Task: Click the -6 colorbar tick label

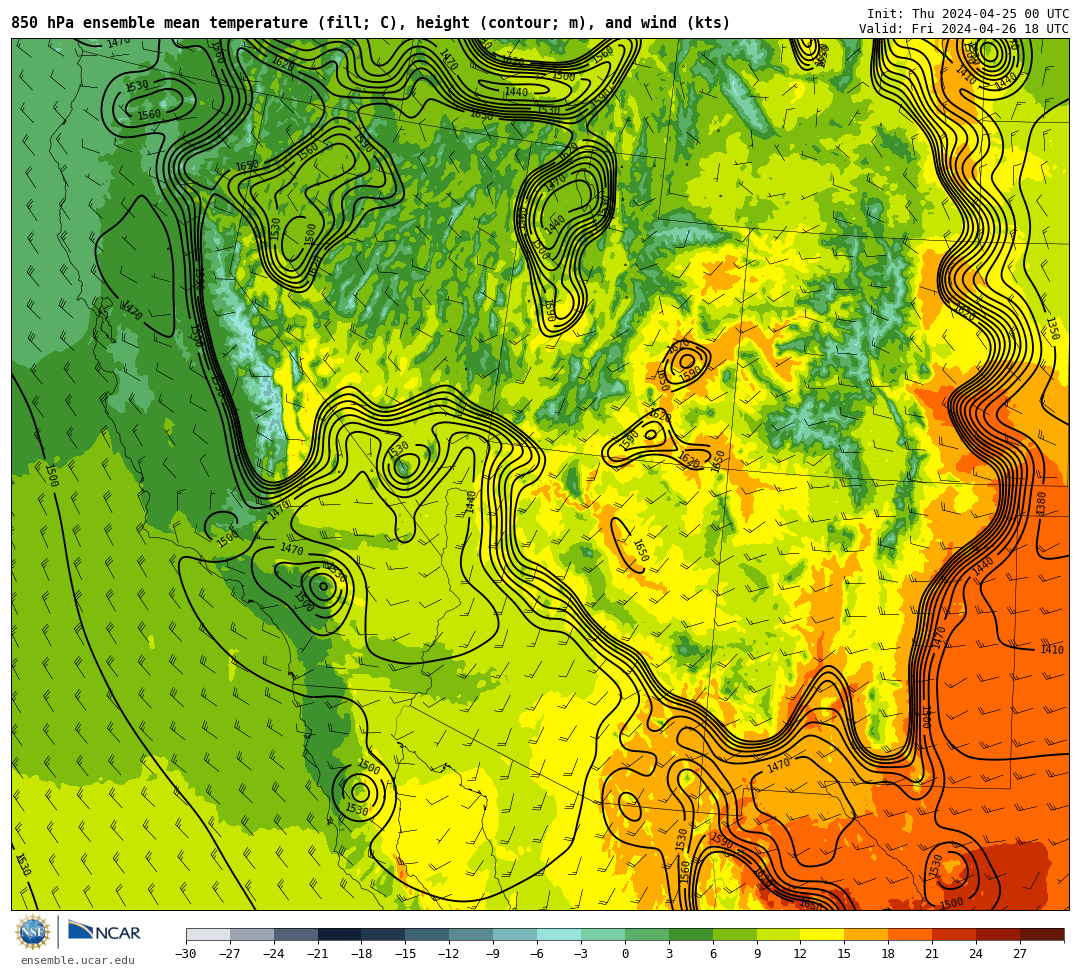Action: 535,954
